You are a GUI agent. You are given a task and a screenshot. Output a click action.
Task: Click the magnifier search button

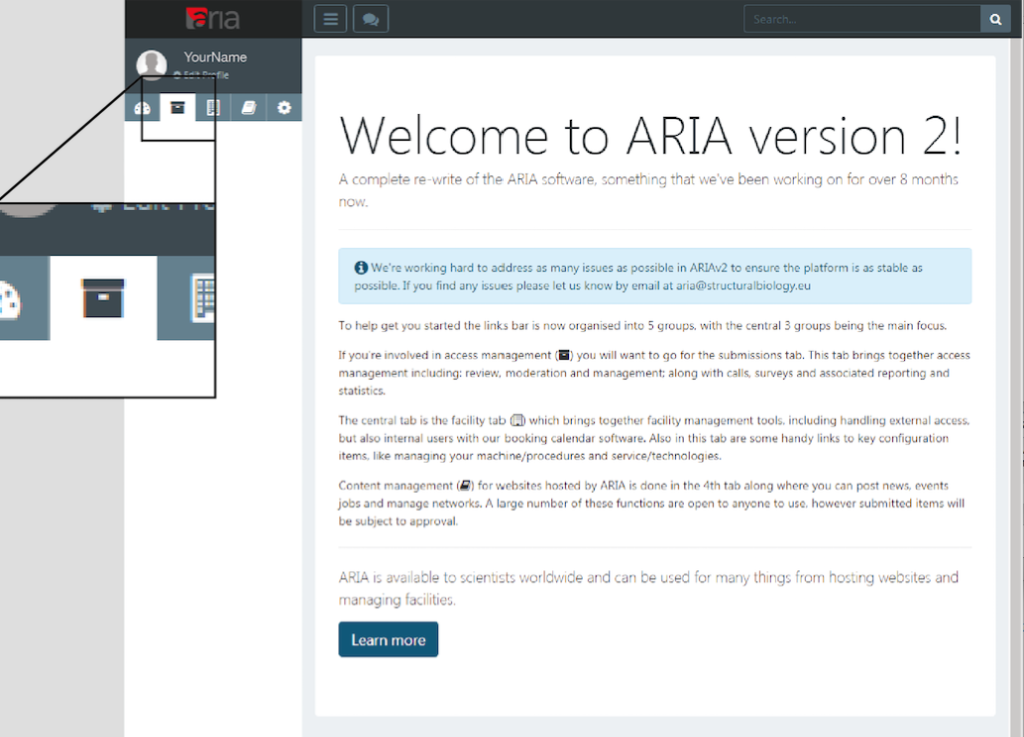click(995, 19)
